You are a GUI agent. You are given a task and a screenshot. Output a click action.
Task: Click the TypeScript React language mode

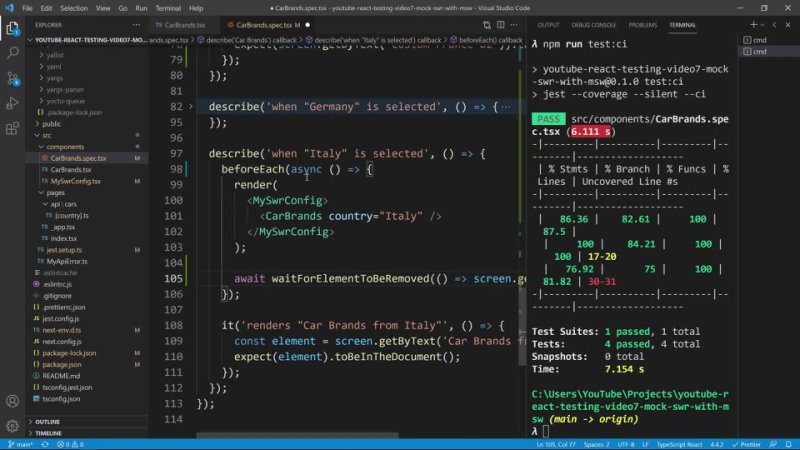679,444
